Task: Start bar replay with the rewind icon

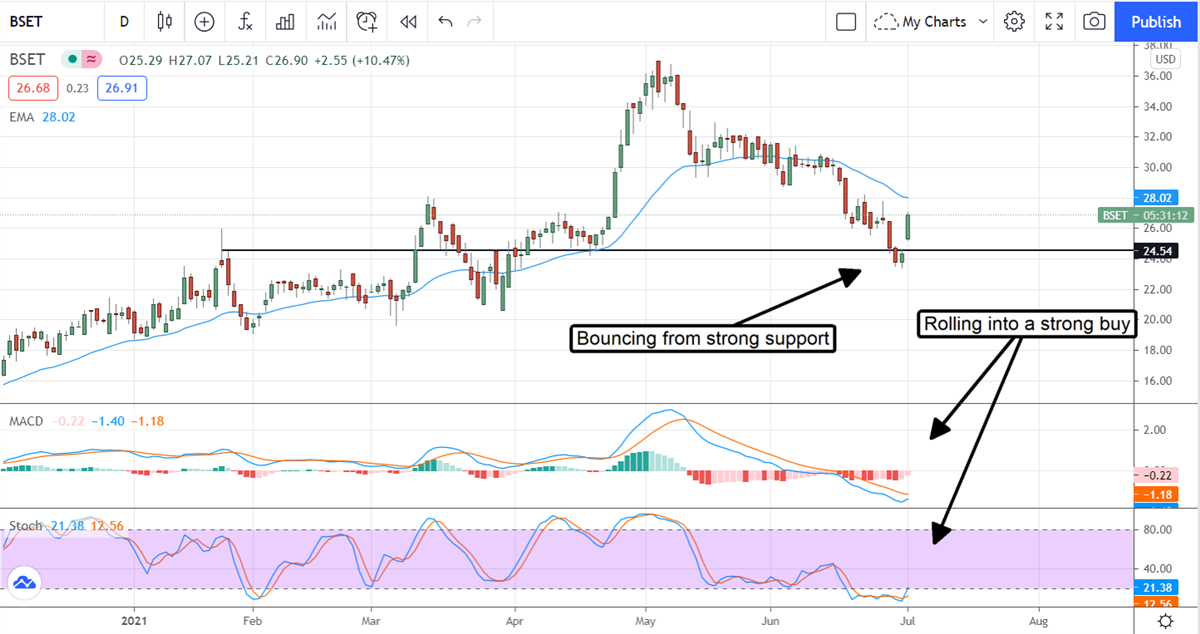Action: (x=407, y=21)
